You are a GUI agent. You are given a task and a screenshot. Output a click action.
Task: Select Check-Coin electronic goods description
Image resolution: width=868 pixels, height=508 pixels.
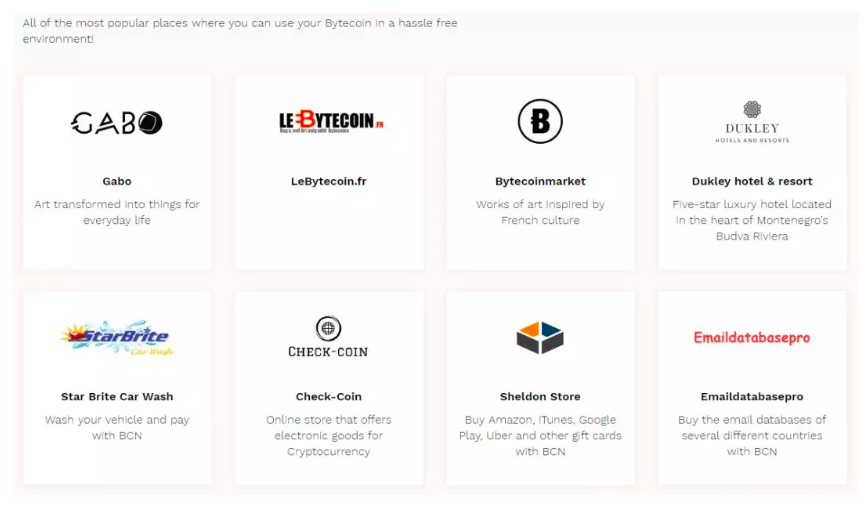click(x=329, y=436)
